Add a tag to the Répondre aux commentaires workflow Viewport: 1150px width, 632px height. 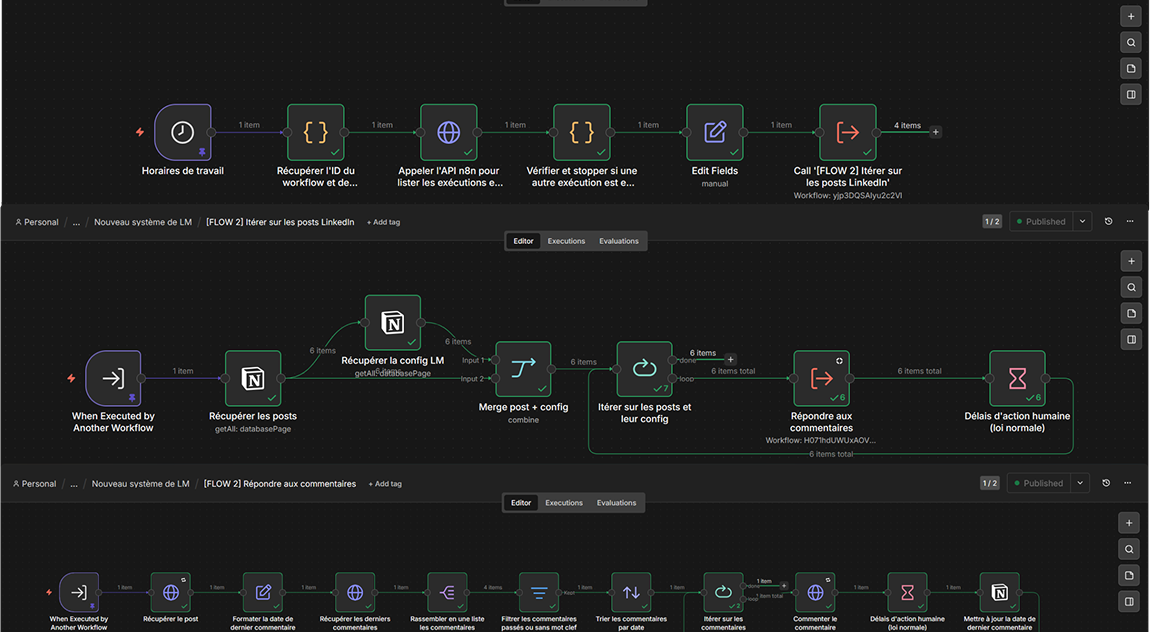point(385,484)
